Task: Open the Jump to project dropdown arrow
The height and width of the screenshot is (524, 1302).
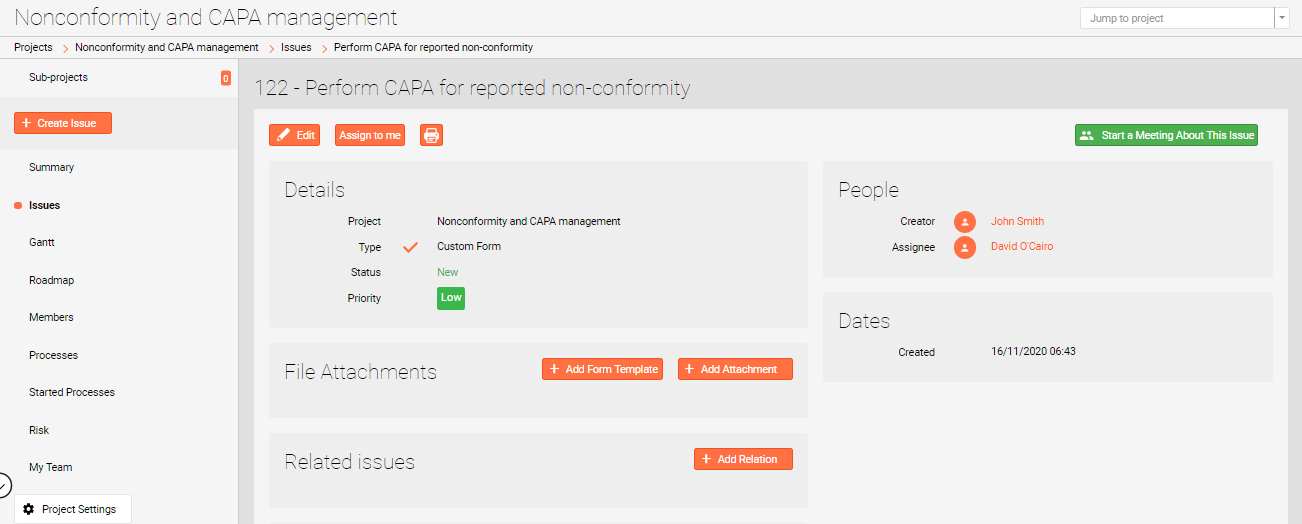Action: (x=1282, y=18)
